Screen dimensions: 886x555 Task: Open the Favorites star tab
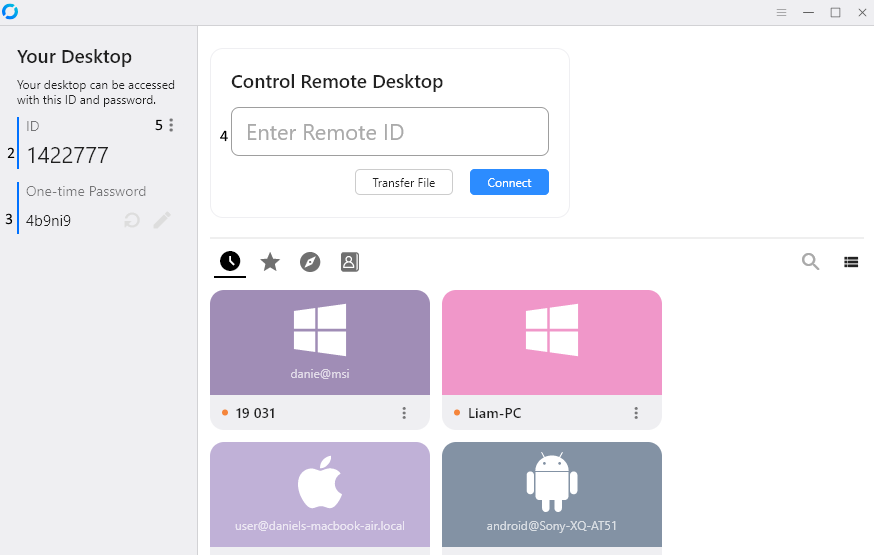coord(270,262)
